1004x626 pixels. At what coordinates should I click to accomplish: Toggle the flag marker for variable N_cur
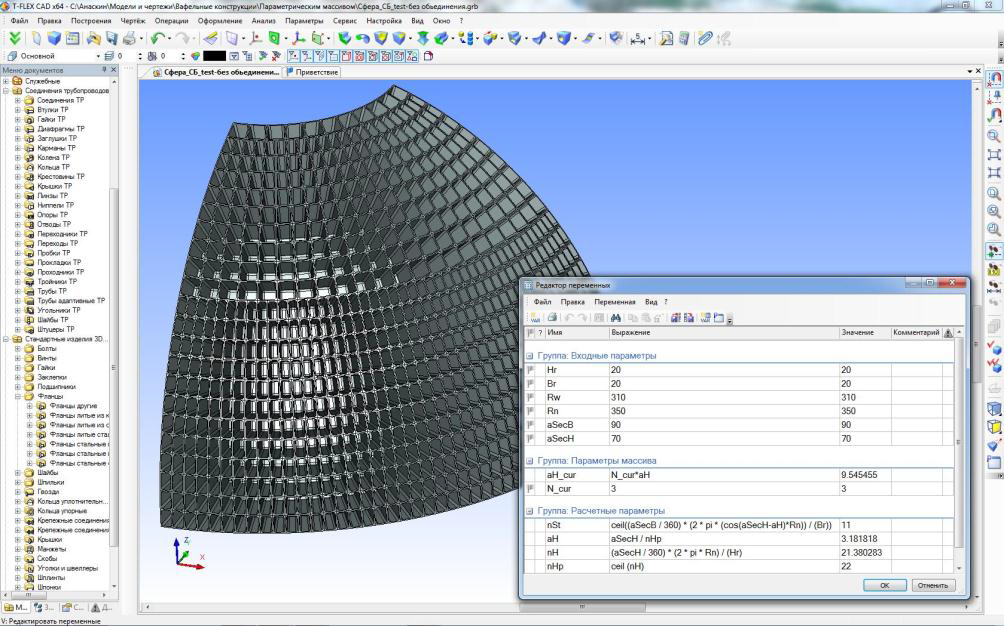point(532,489)
